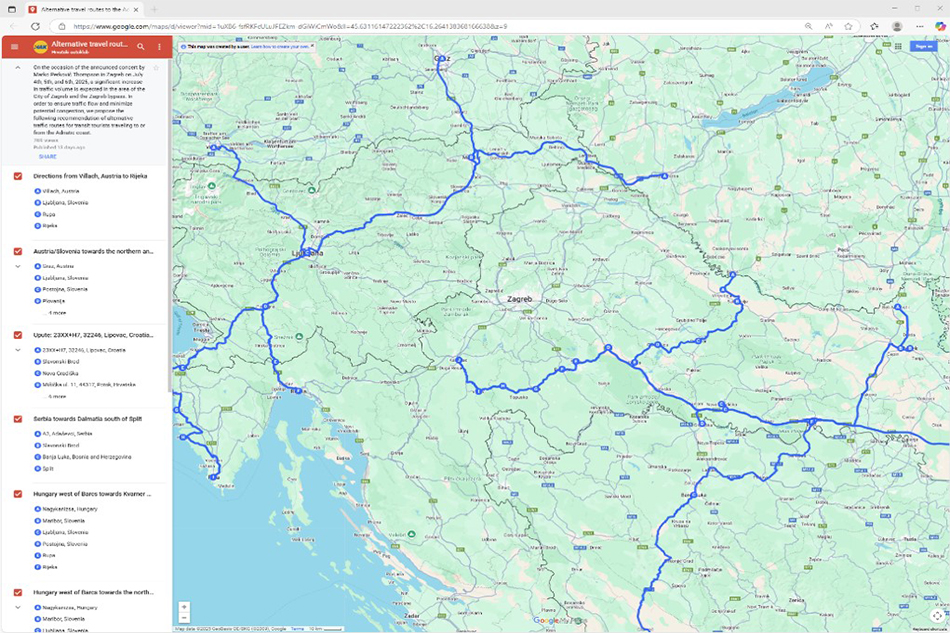The height and width of the screenshot is (633, 950).
Task: Select Slavonski Brod under Upute Lipovac route
Action: coord(61,362)
